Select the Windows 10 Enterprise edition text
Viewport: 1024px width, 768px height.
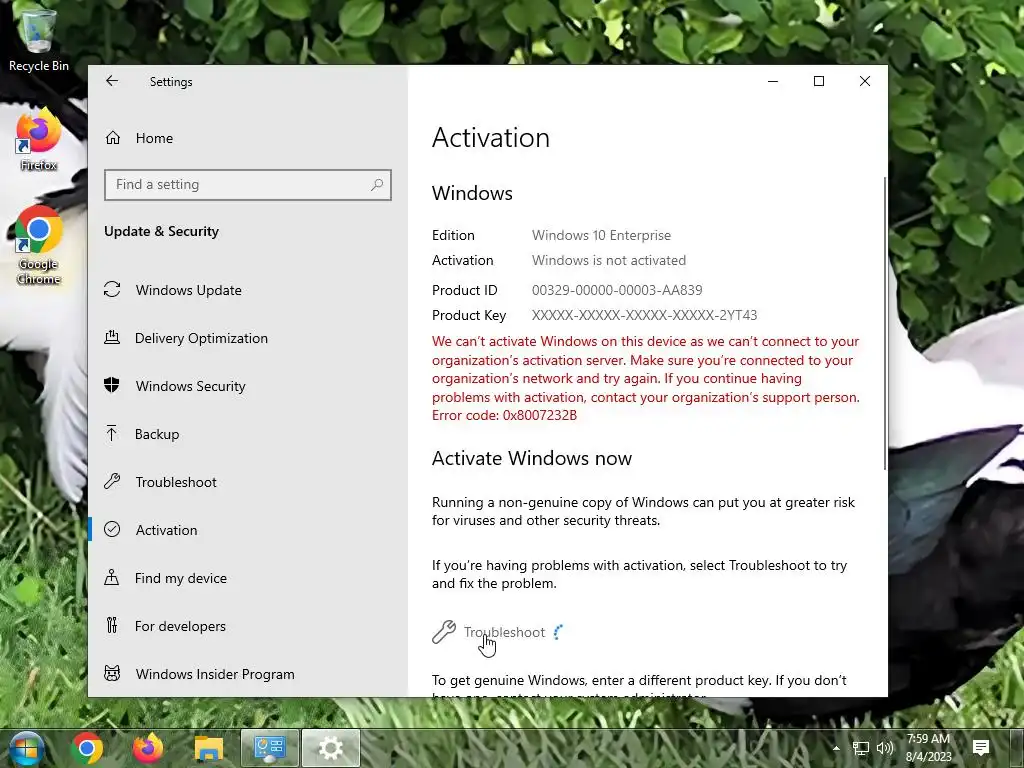601,235
